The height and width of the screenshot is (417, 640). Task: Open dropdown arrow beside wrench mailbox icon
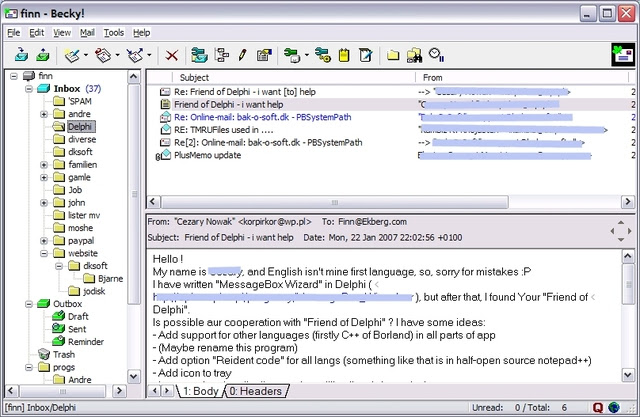click(x=307, y=55)
